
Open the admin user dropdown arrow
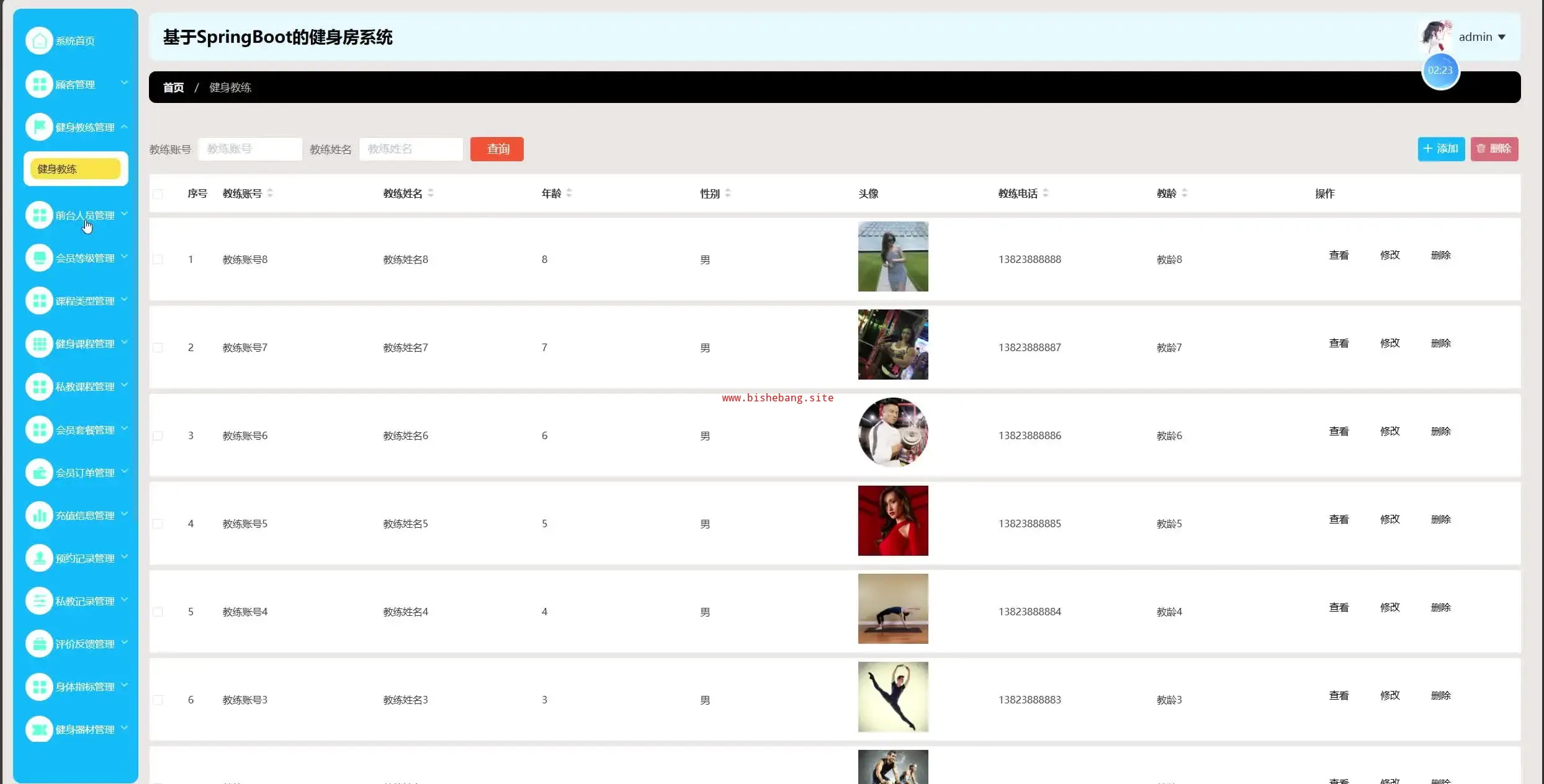[1502, 37]
